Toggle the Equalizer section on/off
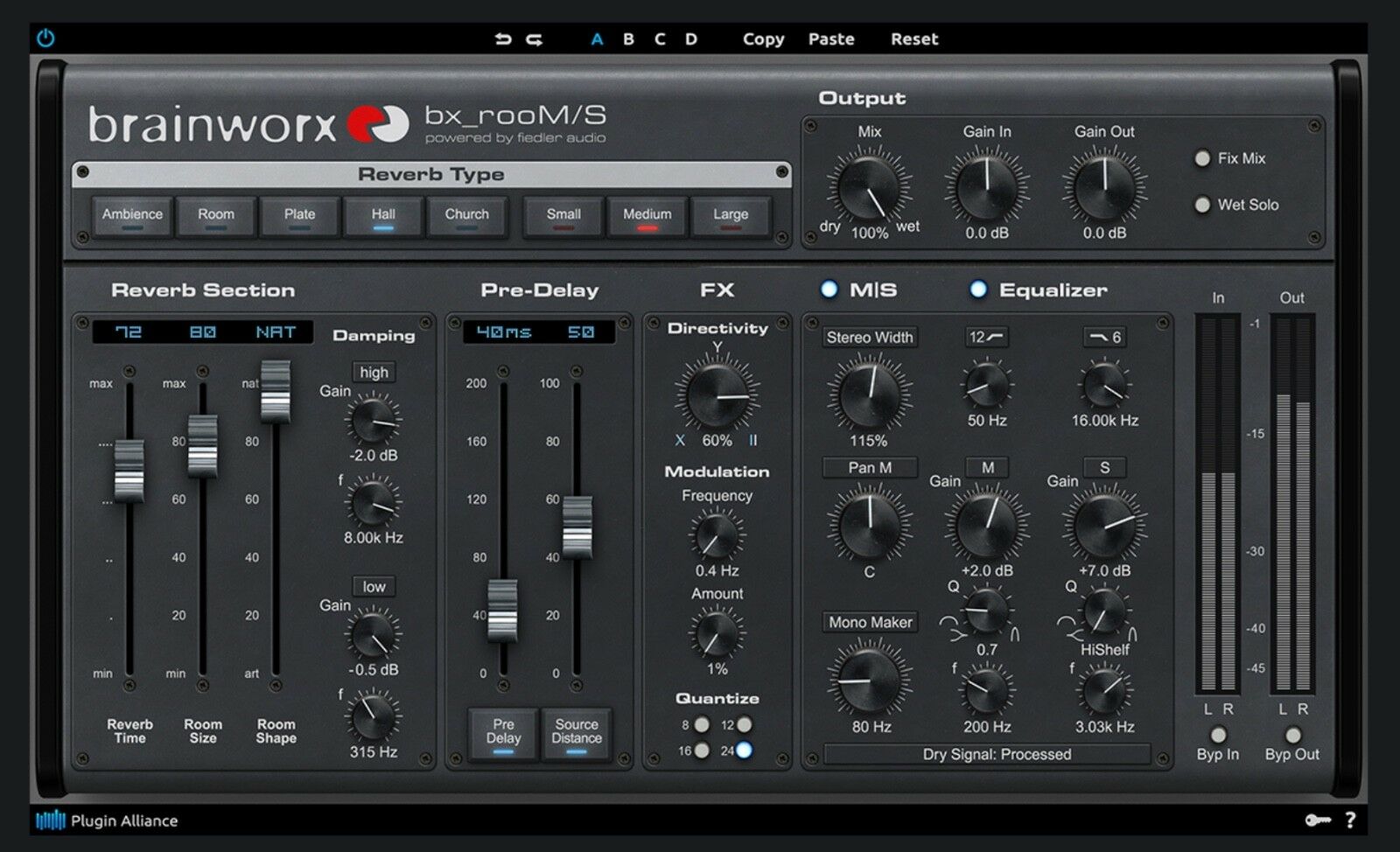Screen dimensions: 1400x852 (978, 290)
